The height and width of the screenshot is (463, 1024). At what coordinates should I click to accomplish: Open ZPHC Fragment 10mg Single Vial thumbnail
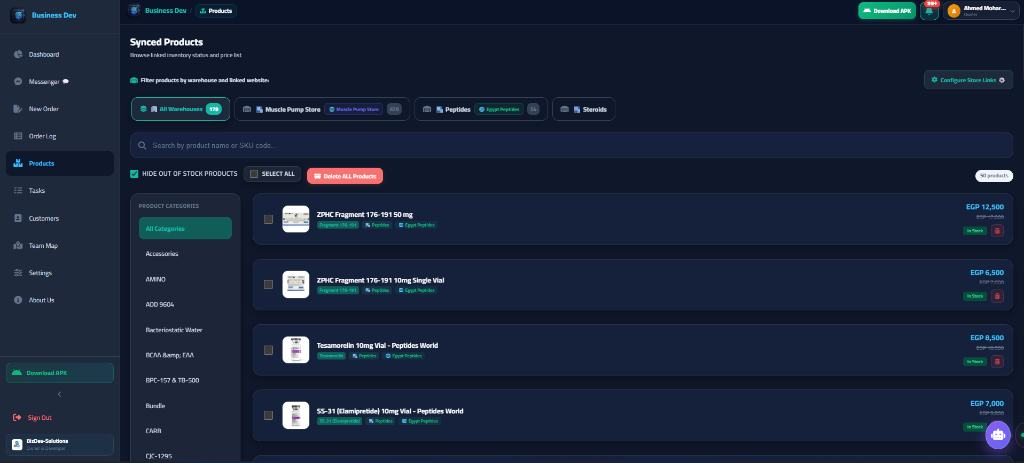tap(296, 285)
